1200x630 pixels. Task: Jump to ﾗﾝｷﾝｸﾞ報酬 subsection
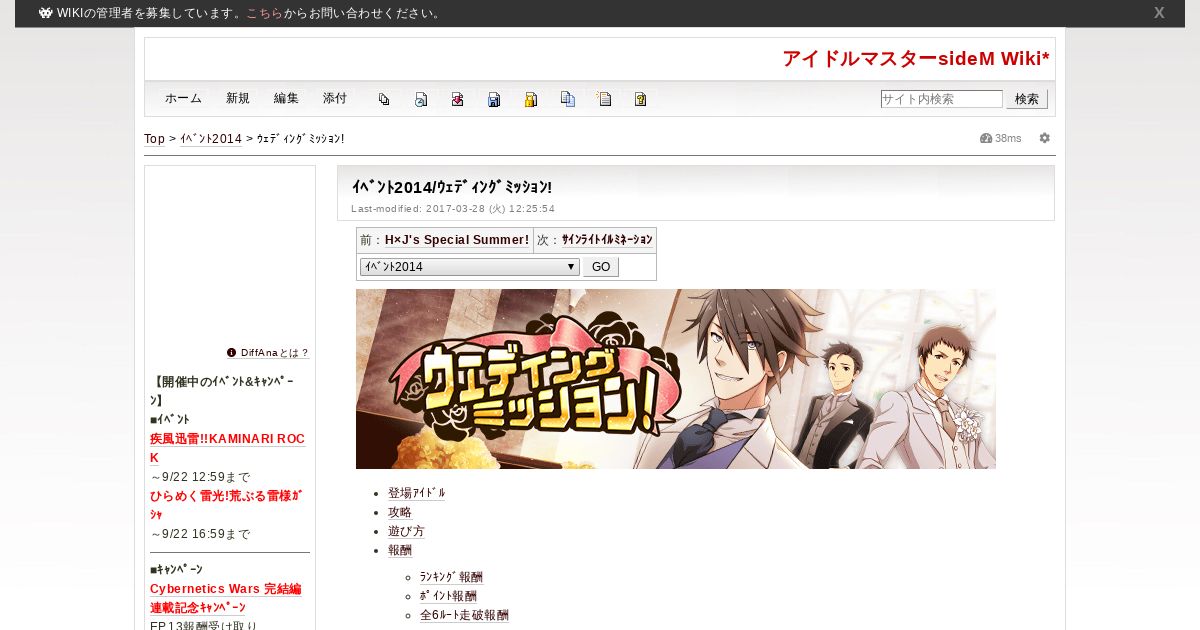[451, 577]
